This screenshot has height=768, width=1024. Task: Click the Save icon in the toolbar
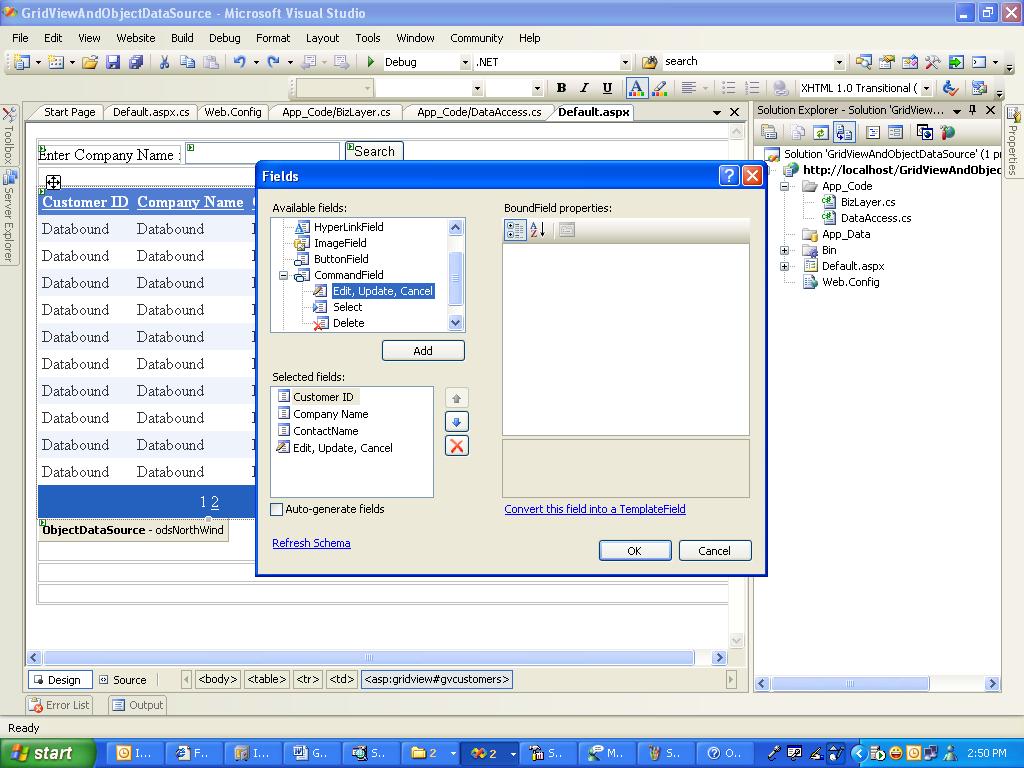(x=113, y=62)
